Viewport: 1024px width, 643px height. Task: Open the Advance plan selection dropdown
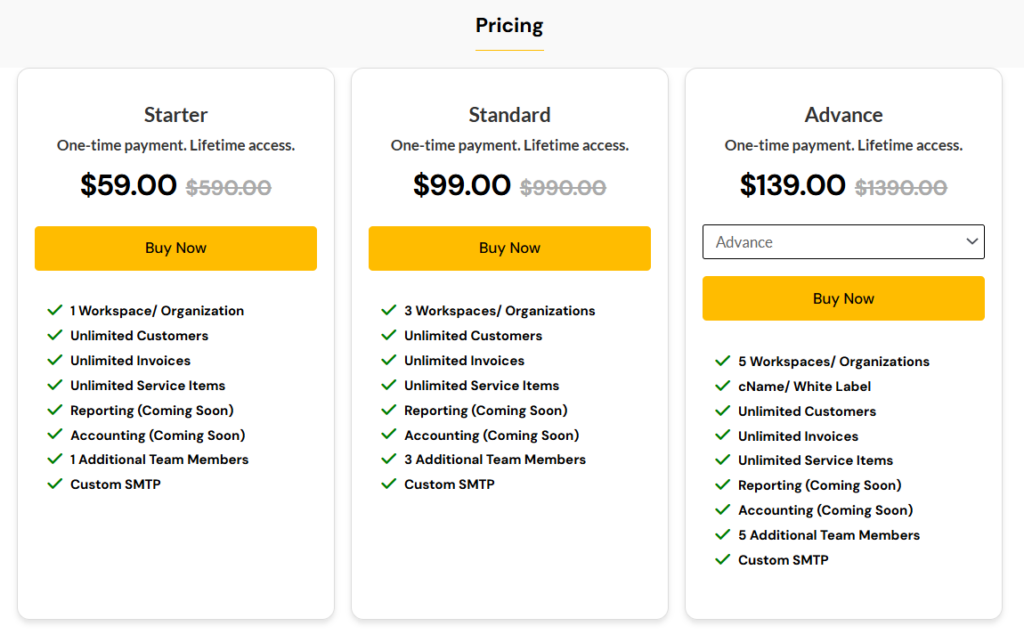point(843,242)
